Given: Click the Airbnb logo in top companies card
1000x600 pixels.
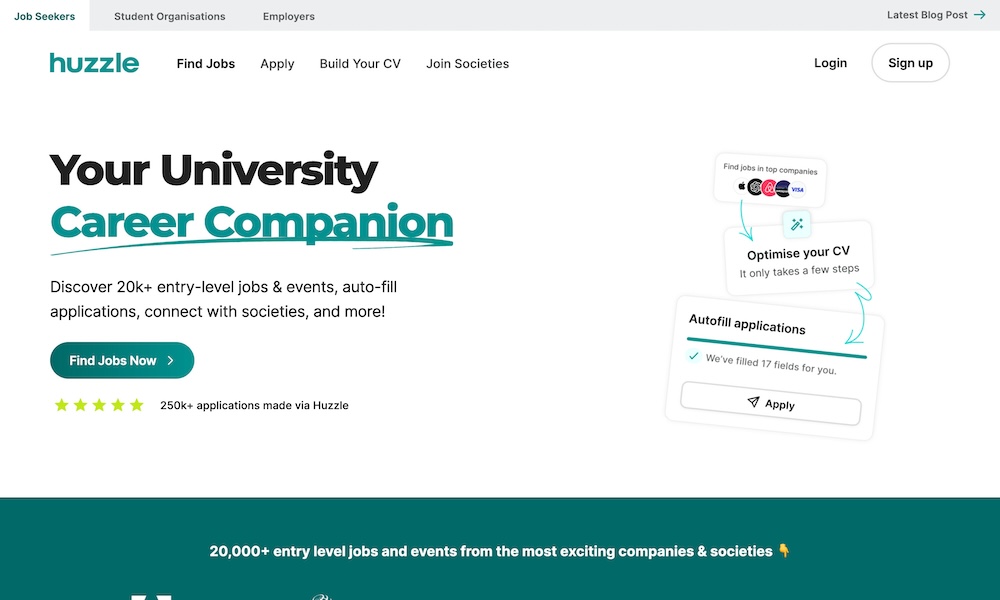Looking at the screenshot, I should 769,188.
